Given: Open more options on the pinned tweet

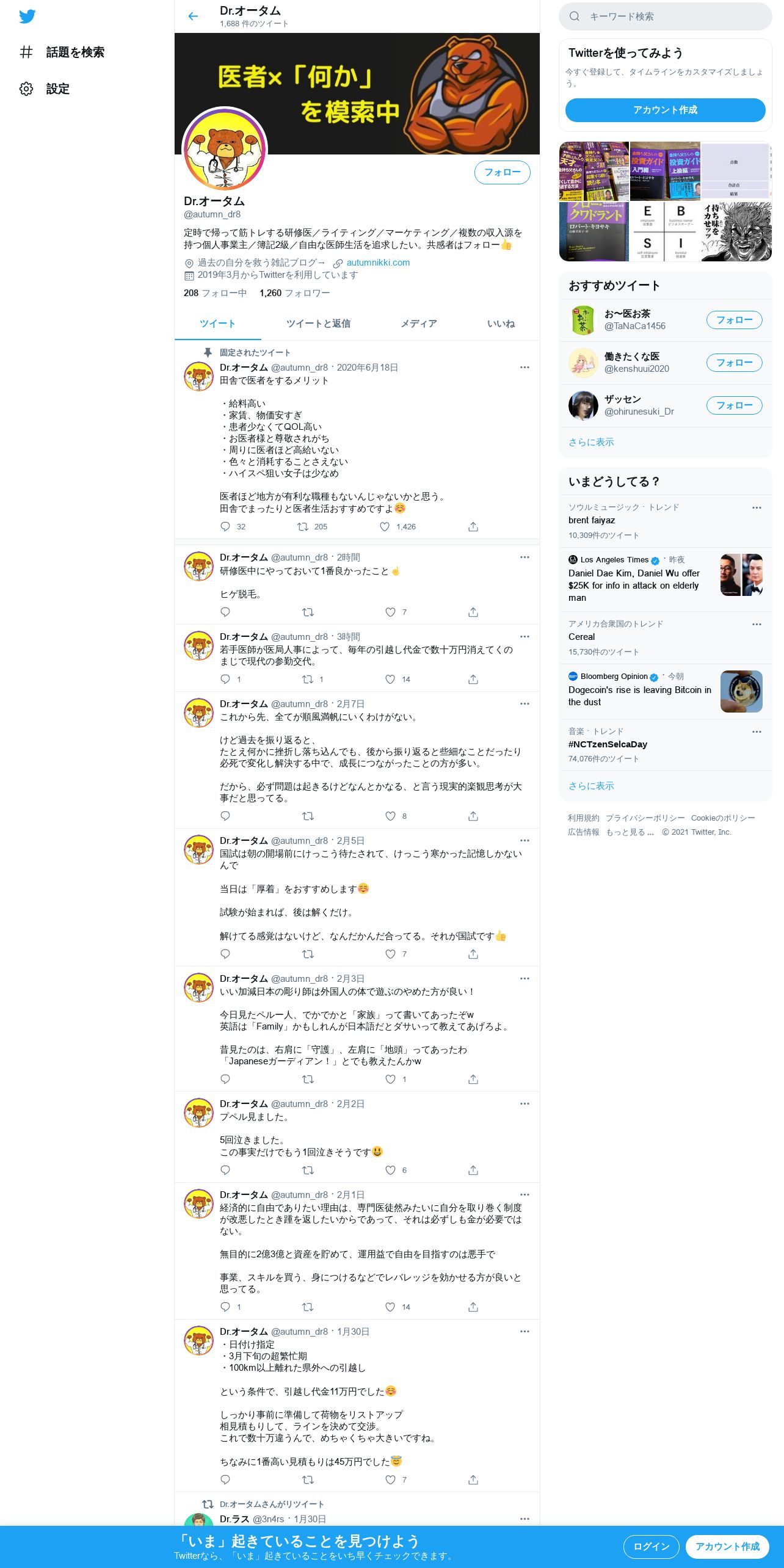Looking at the screenshot, I should click(x=524, y=367).
